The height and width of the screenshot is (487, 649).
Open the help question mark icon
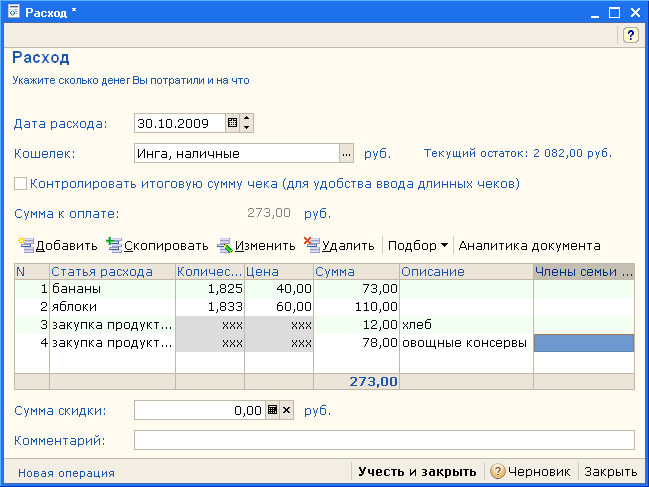630,35
